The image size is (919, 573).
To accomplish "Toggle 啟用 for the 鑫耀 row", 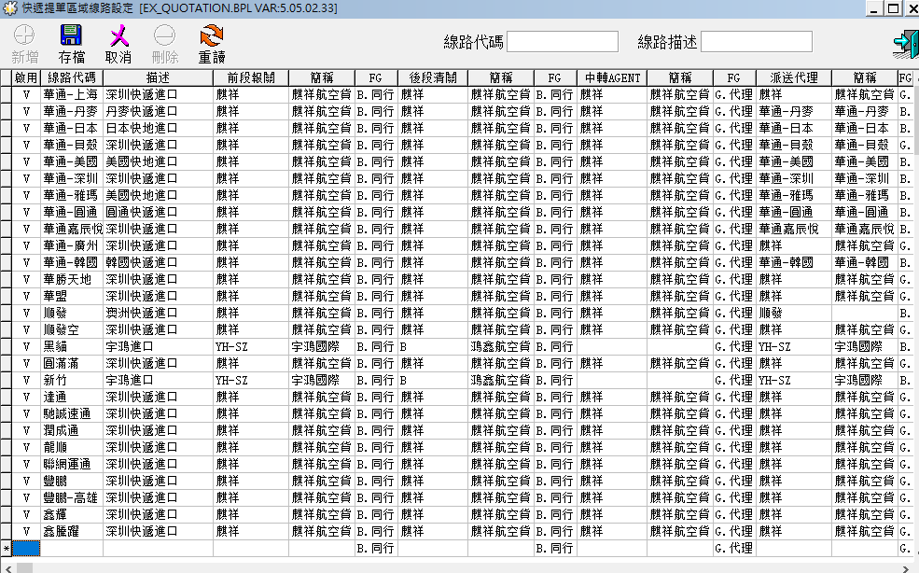I will click(26, 514).
